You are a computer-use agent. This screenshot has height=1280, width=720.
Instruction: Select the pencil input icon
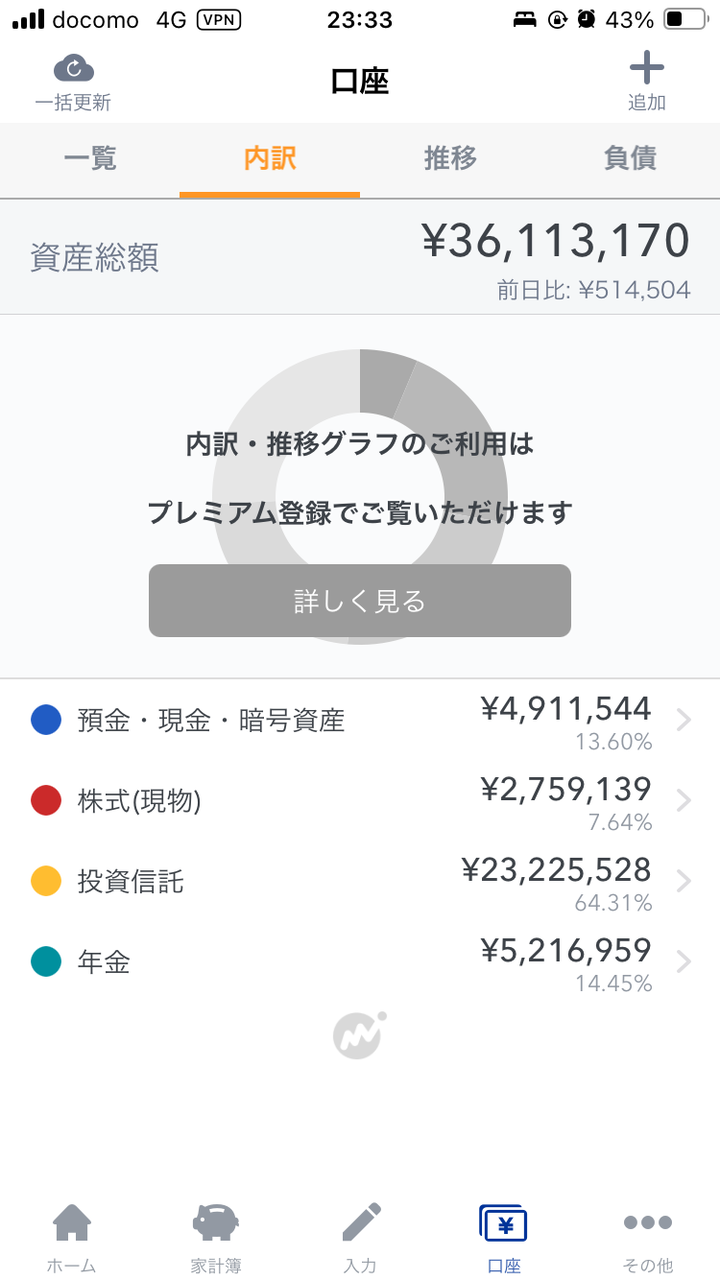360,1222
